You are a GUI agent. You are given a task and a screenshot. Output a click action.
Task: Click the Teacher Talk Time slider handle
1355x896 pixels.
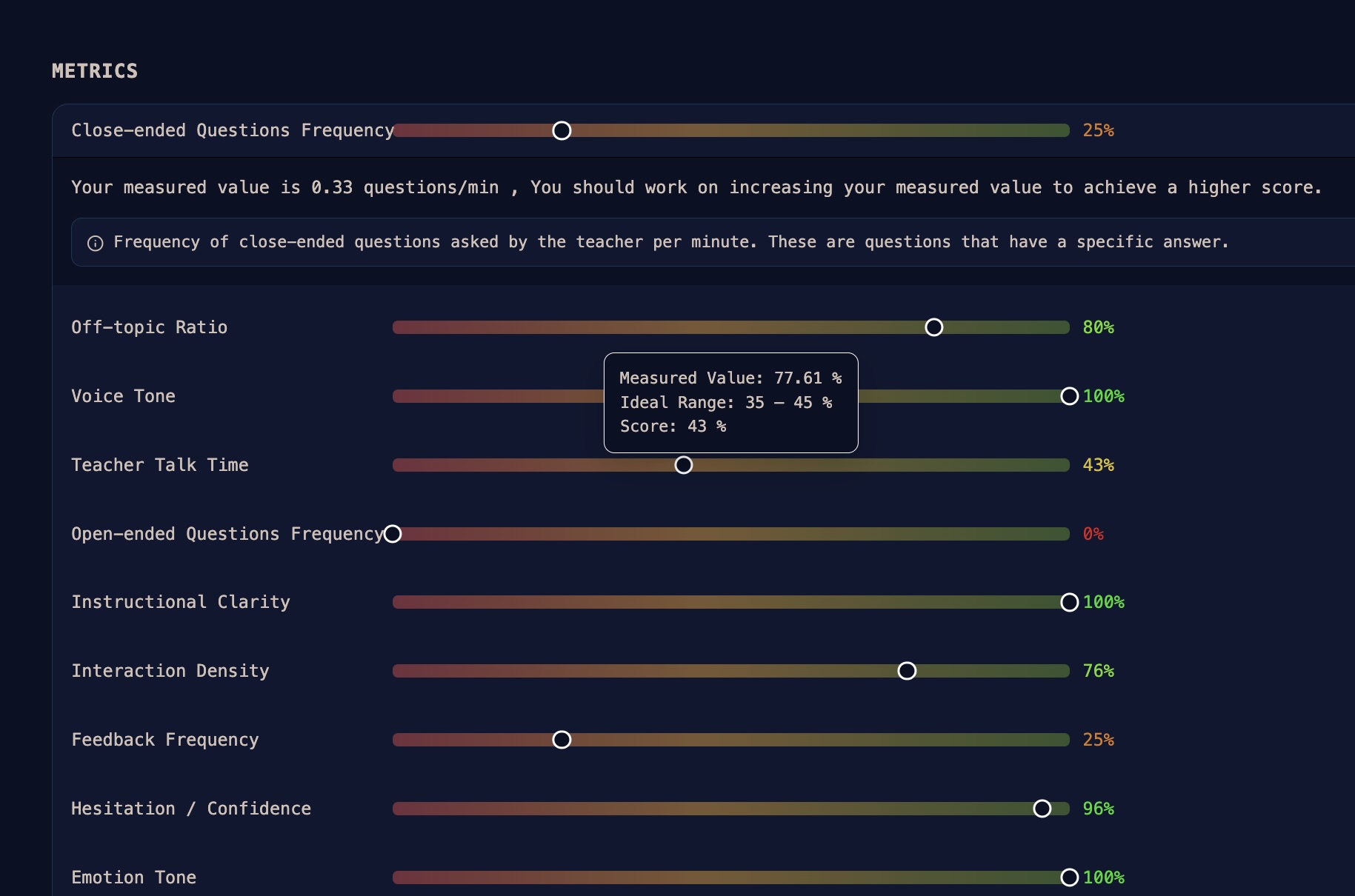[x=683, y=465]
